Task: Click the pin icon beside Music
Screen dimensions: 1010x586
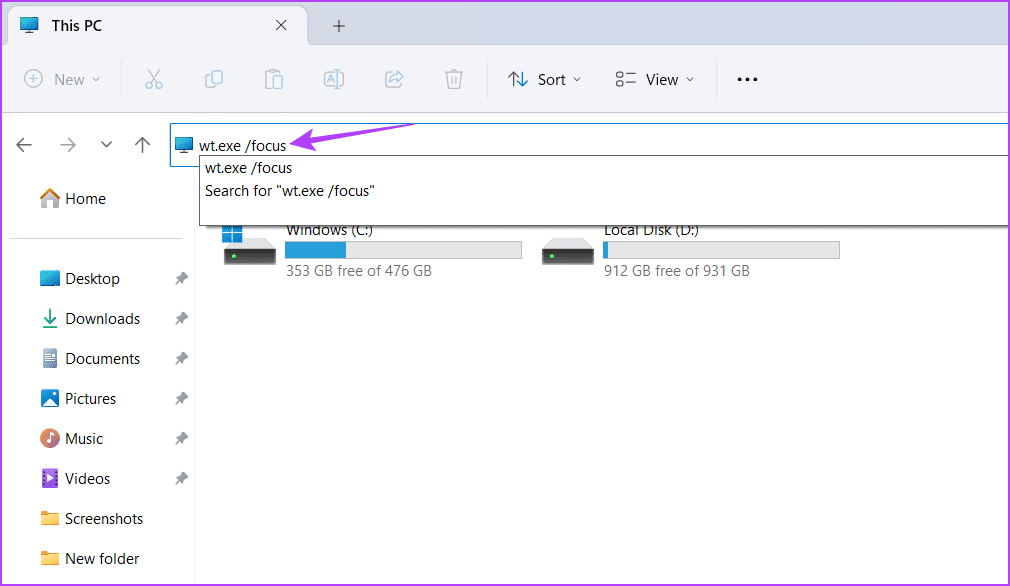Action: click(x=182, y=439)
